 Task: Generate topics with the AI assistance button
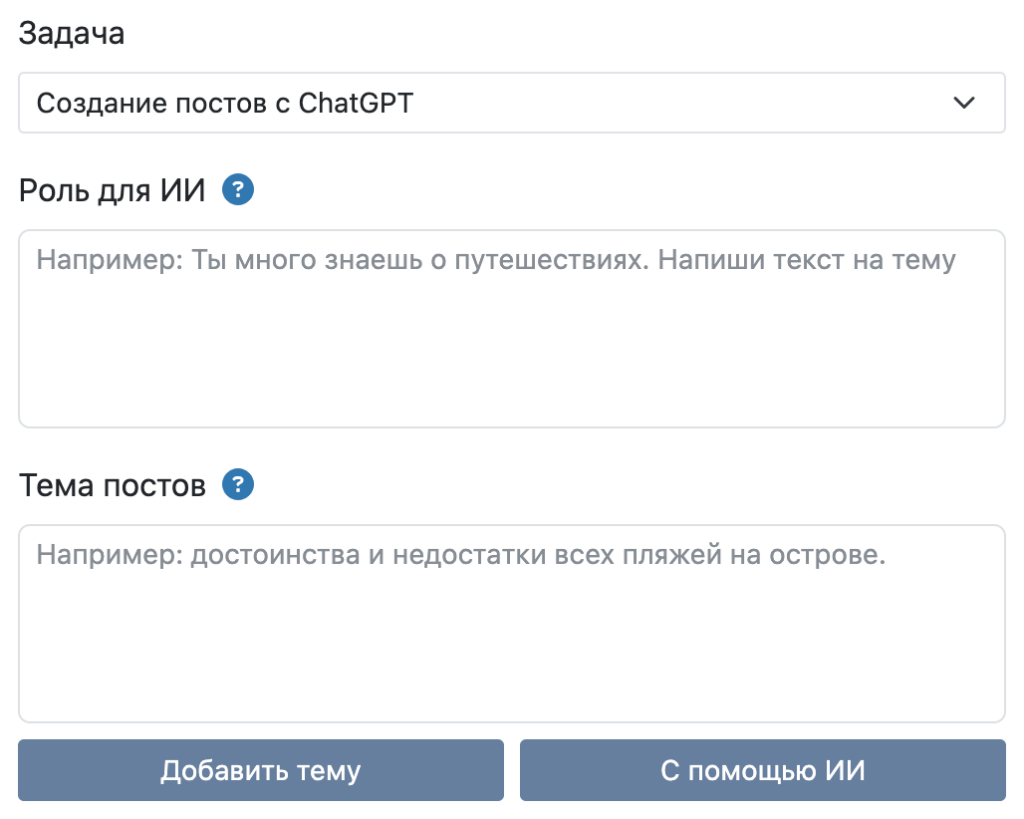click(x=762, y=771)
